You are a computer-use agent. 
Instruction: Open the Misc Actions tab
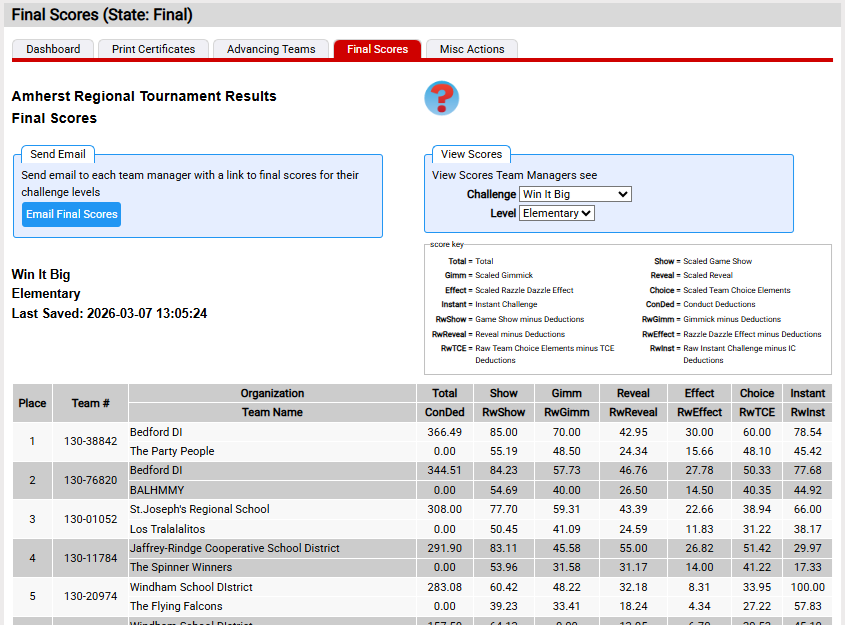472,49
